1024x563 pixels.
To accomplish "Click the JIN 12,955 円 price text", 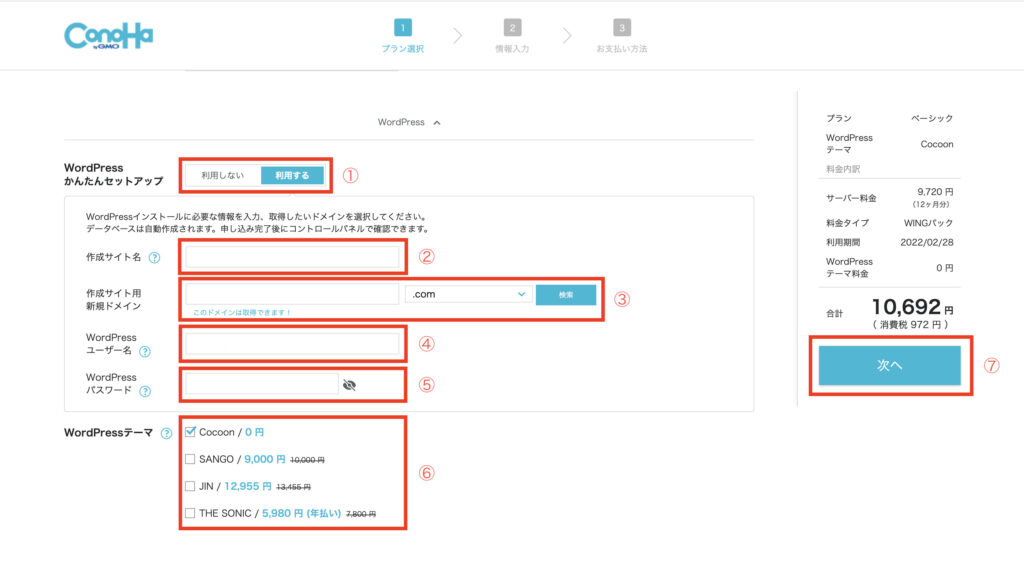I will click(248, 486).
